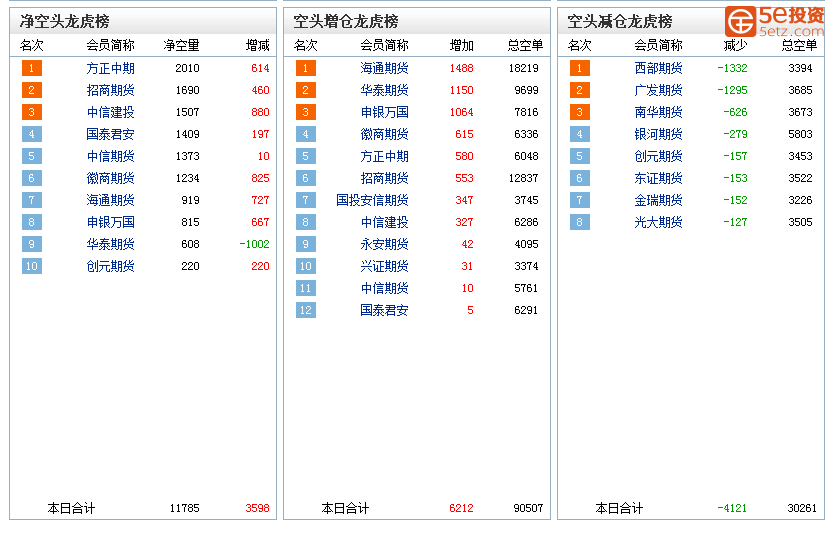Screen dimensions: 832x540
Task: Click the value 2010 for 方正中期
Action: pos(187,68)
